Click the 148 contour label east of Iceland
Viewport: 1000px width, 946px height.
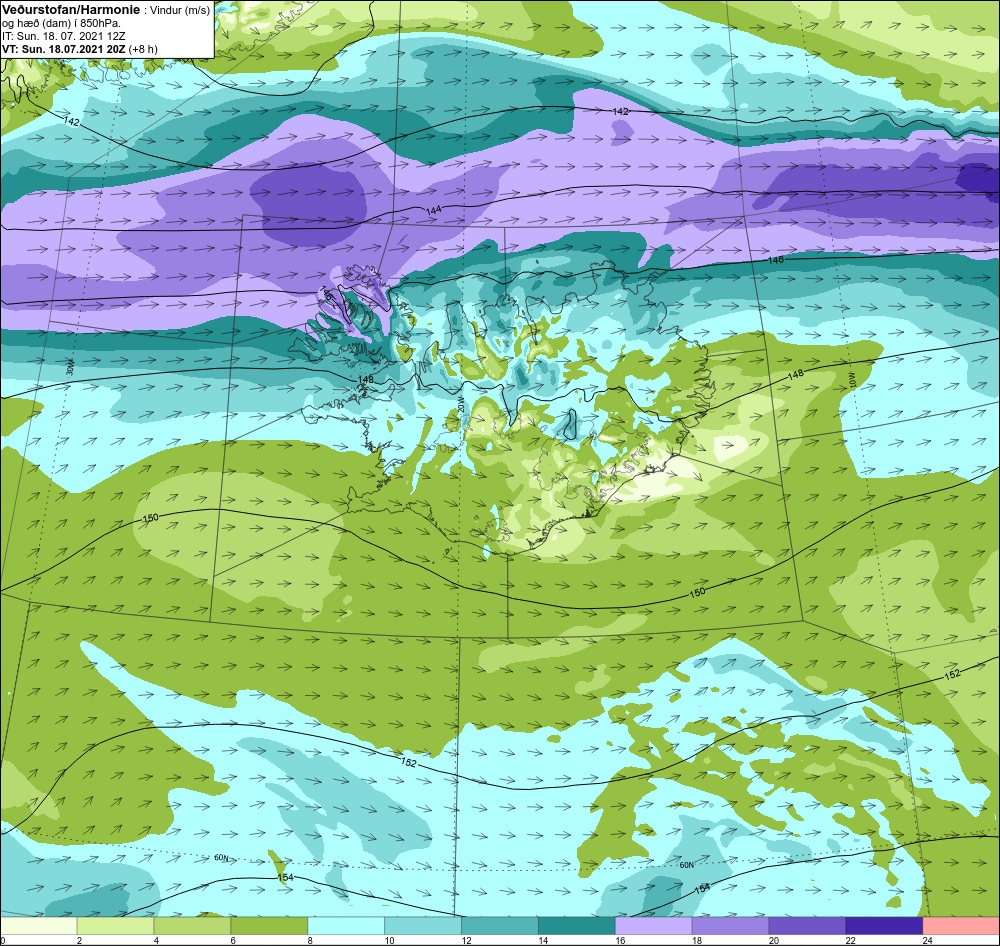[796, 374]
